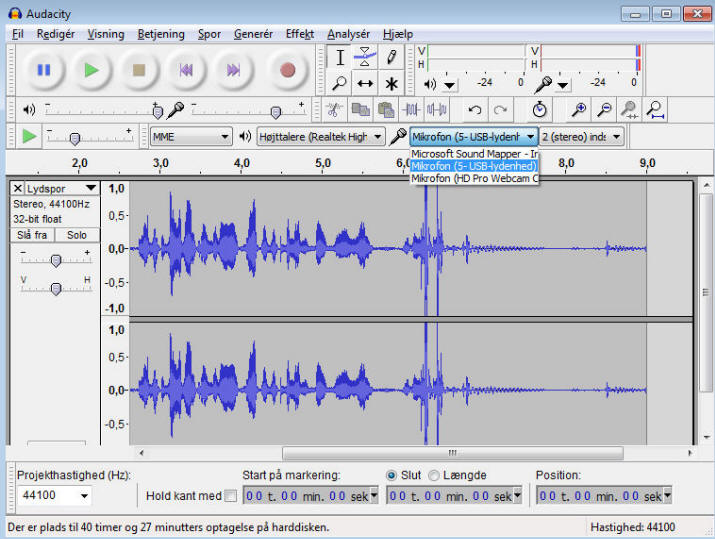Choose Mikrofon (HD Pro Webcam) option
Viewport: 715px width, 539px height.
(x=474, y=178)
